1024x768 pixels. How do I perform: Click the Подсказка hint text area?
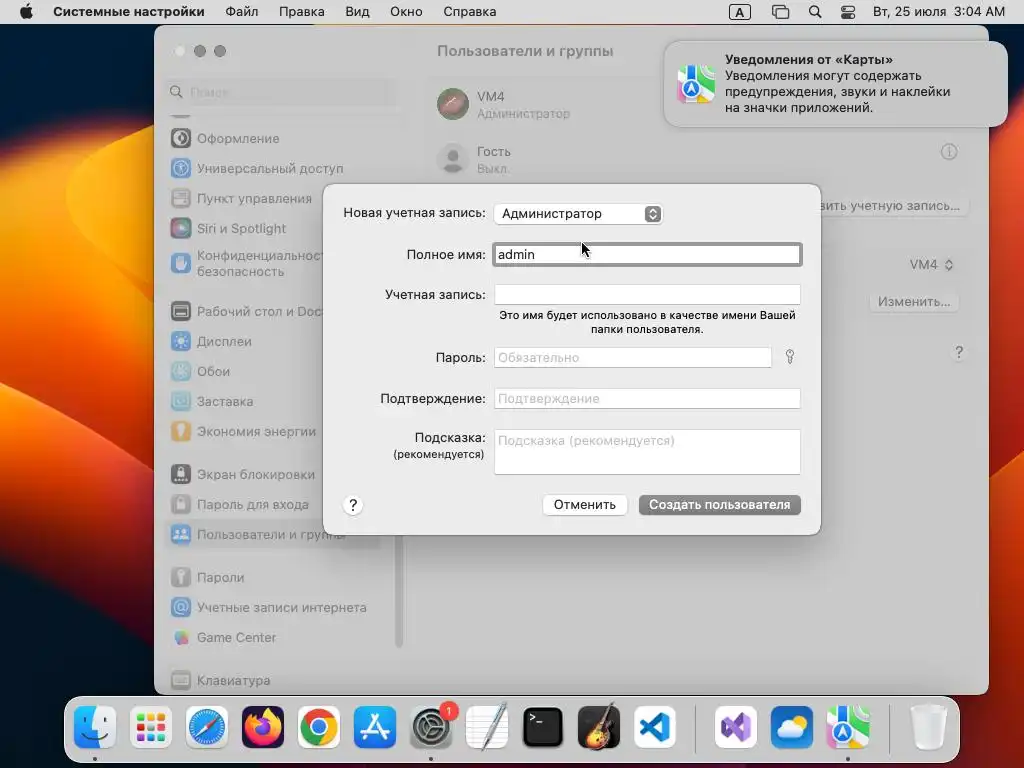pos(647,451)
